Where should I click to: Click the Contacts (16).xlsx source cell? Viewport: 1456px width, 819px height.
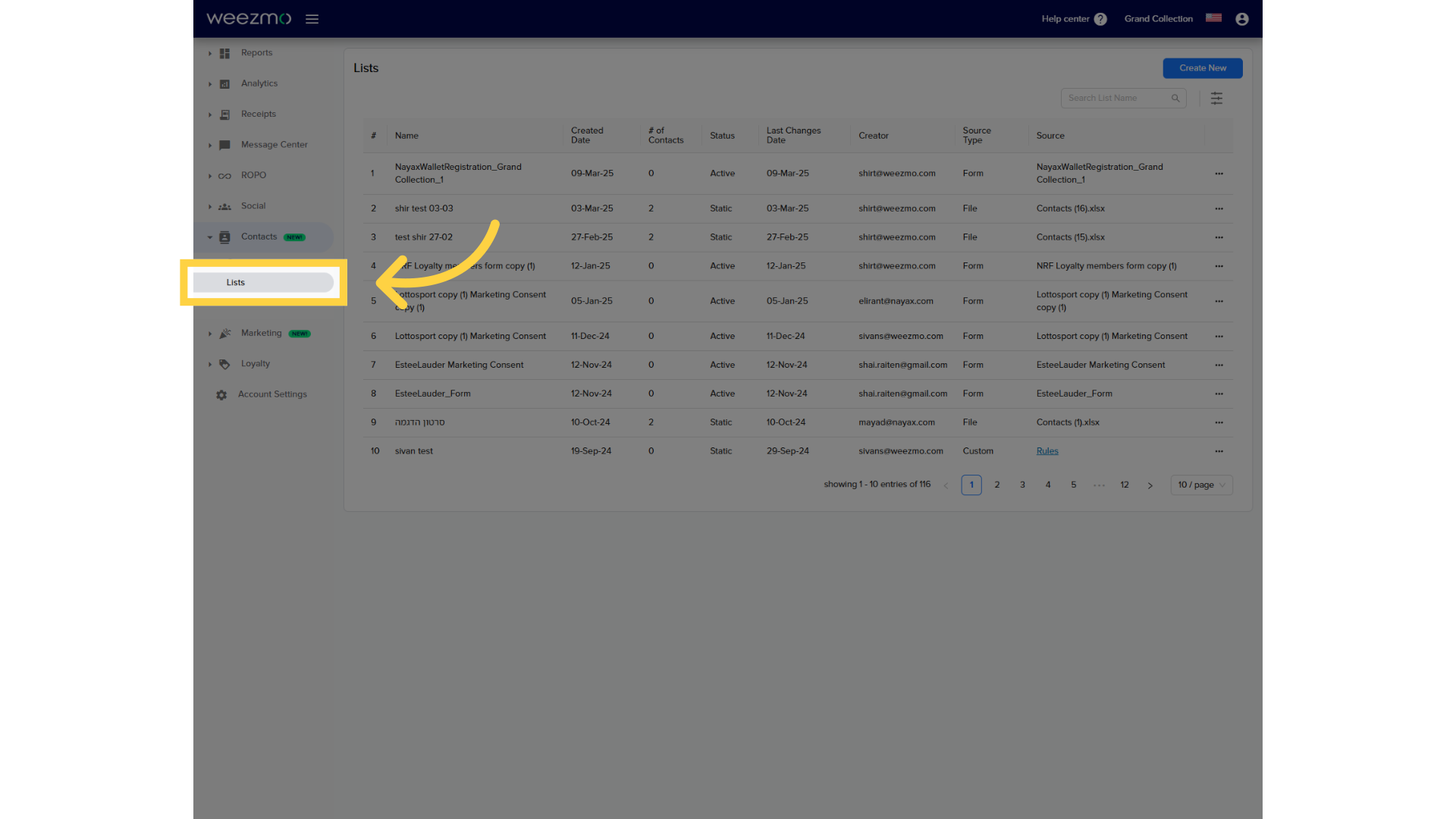coord(1070,209)
